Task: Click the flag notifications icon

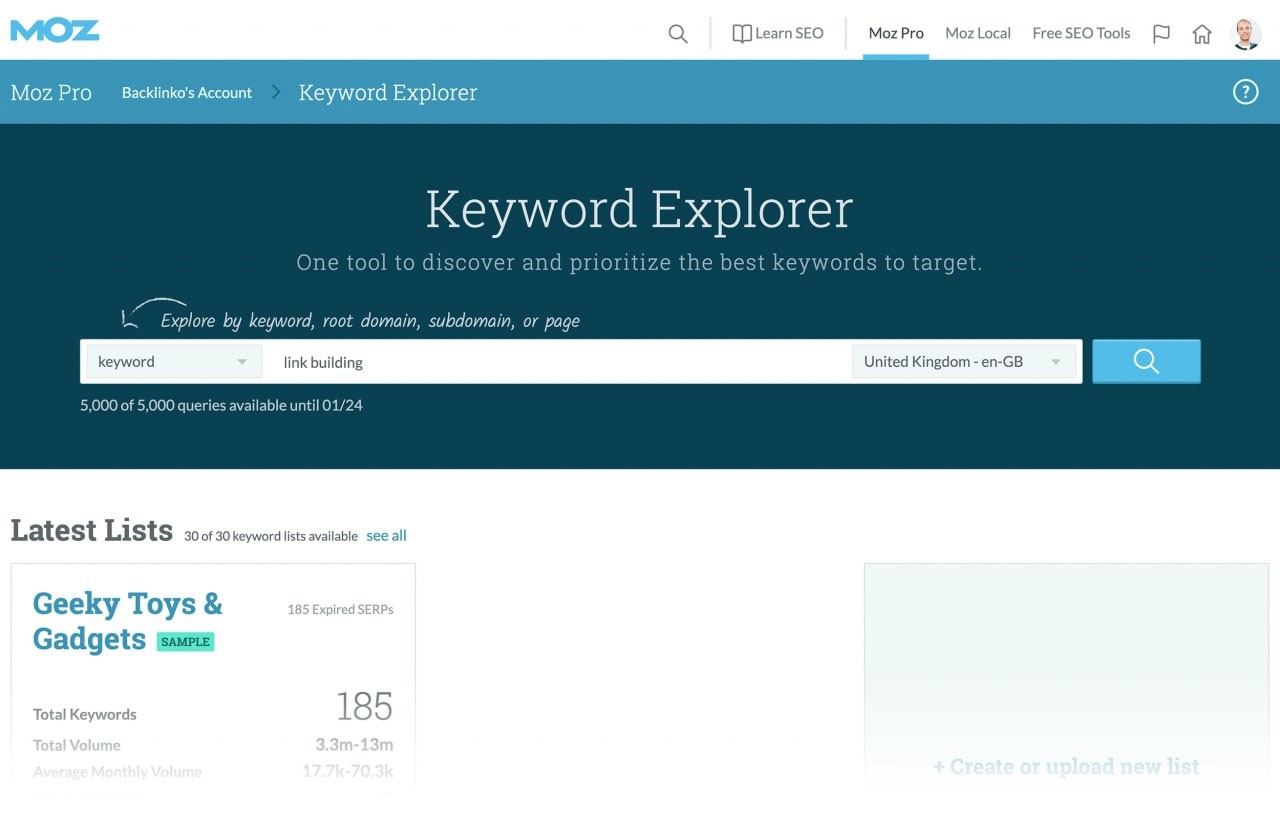Action: [x=1161, y=34]
